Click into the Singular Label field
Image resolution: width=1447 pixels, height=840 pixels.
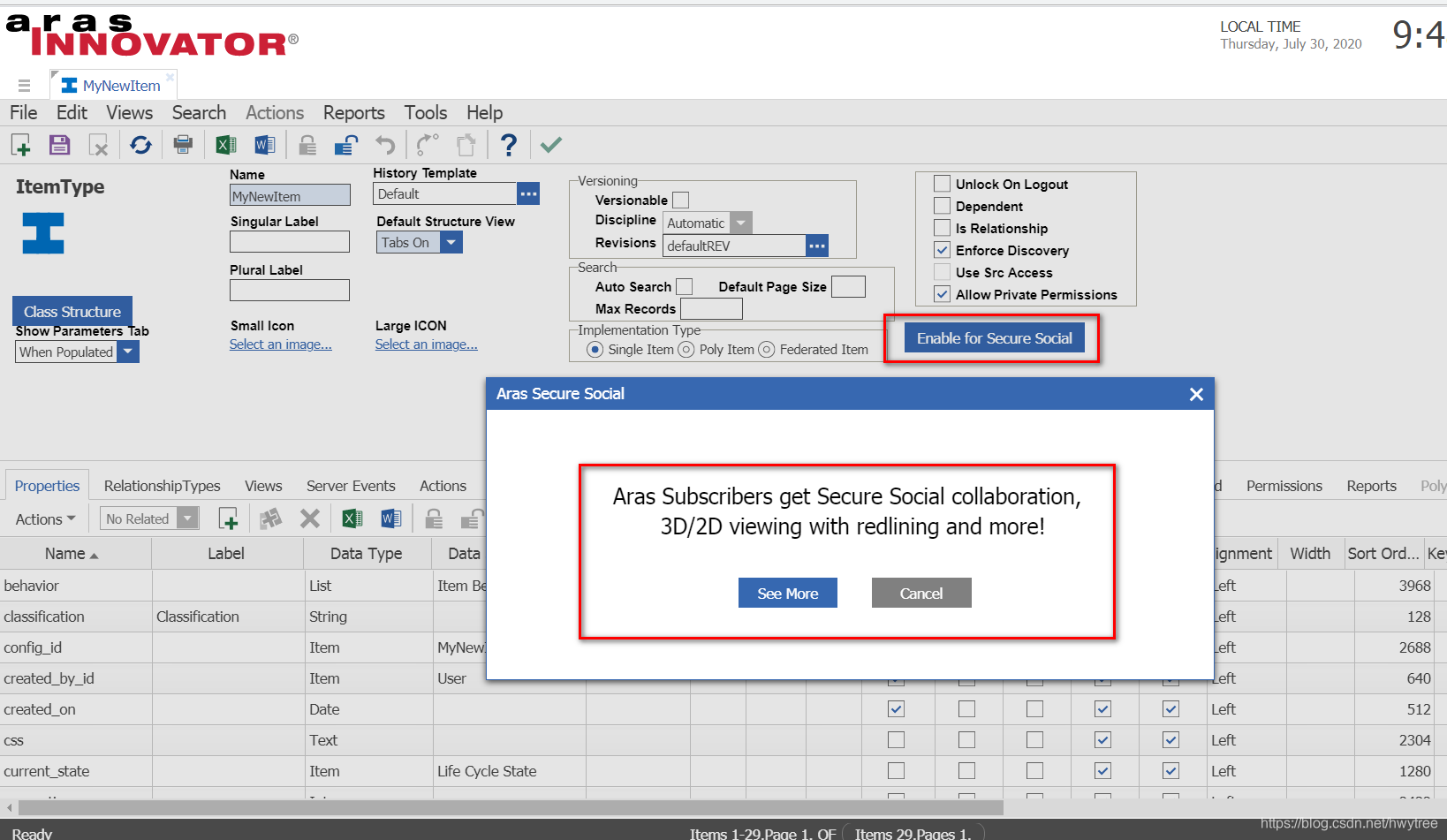(x=290, y=242)
